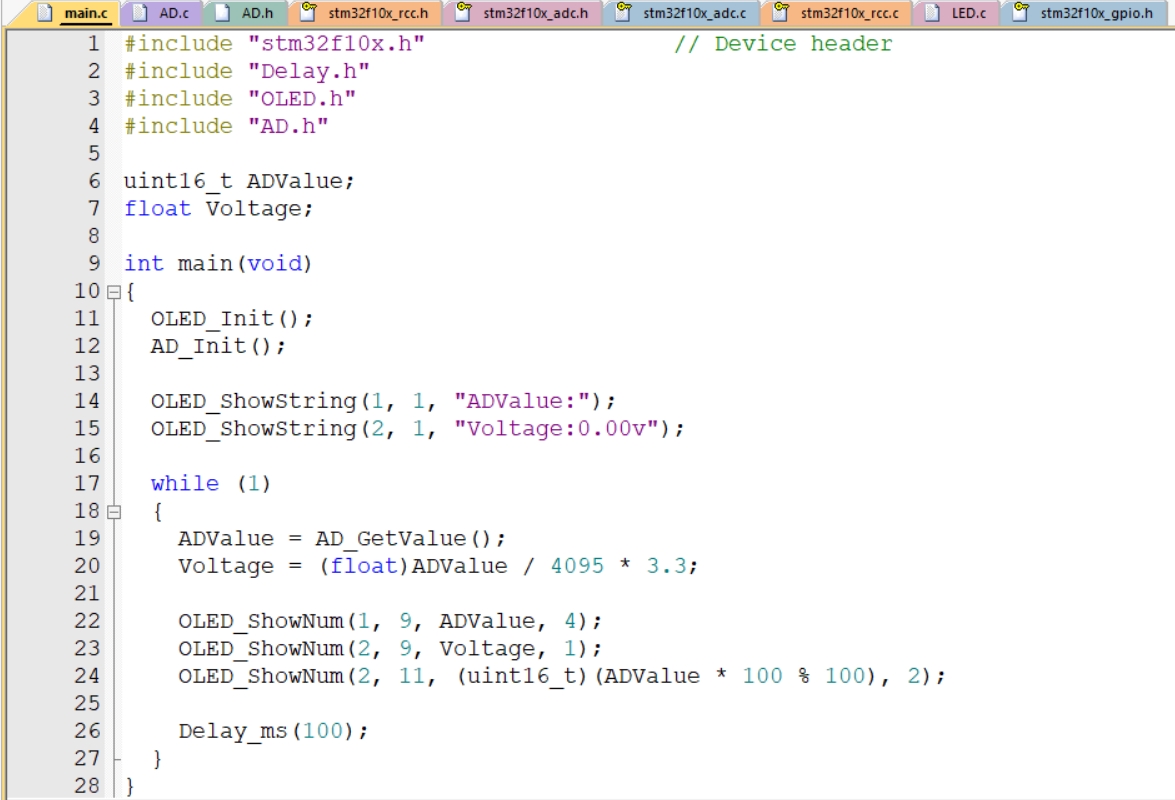The height and width of the screenshot is (800, 1175).
Task: Click the locked file icon on stm32f10x_adc.c
Action: [x=623, y=11]
